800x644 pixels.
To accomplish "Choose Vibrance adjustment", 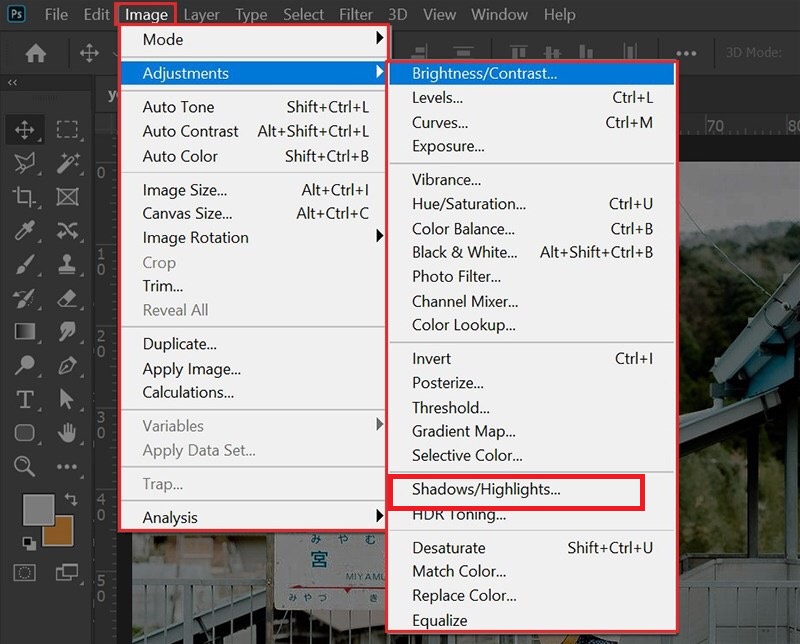I will tap(532, 180).
